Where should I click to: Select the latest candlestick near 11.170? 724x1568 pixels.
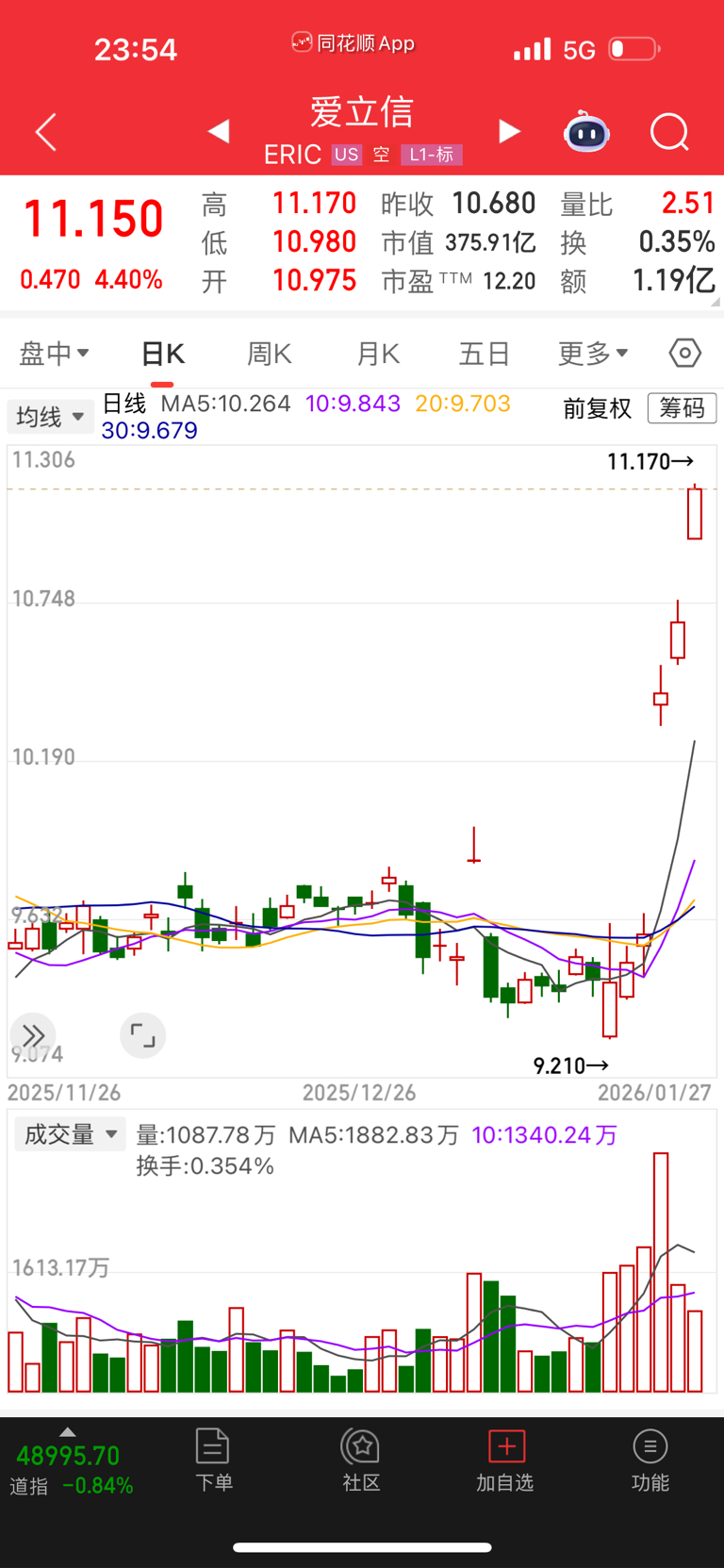(695, 512)
